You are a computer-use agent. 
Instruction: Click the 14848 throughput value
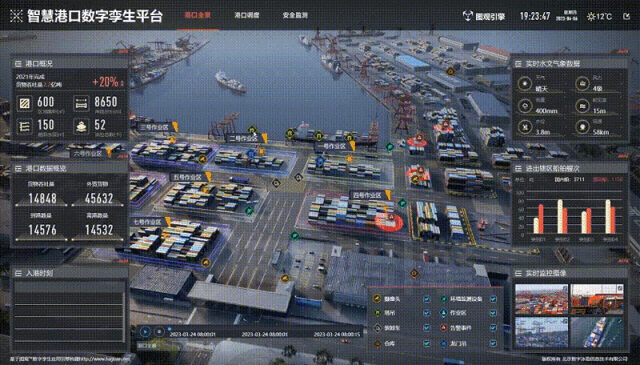(42, 198)
